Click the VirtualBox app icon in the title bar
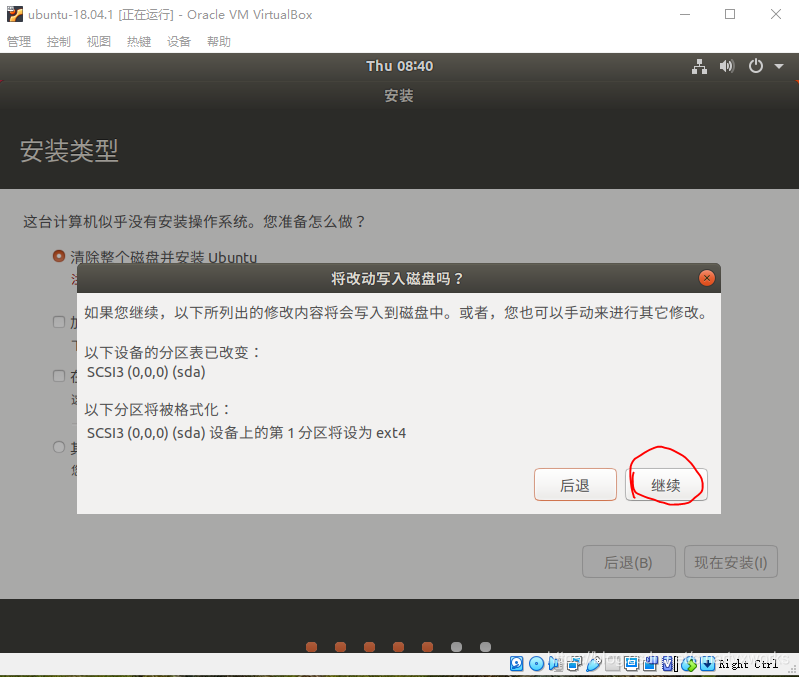Viewport: 799px width, 677px height. [15, 14]
